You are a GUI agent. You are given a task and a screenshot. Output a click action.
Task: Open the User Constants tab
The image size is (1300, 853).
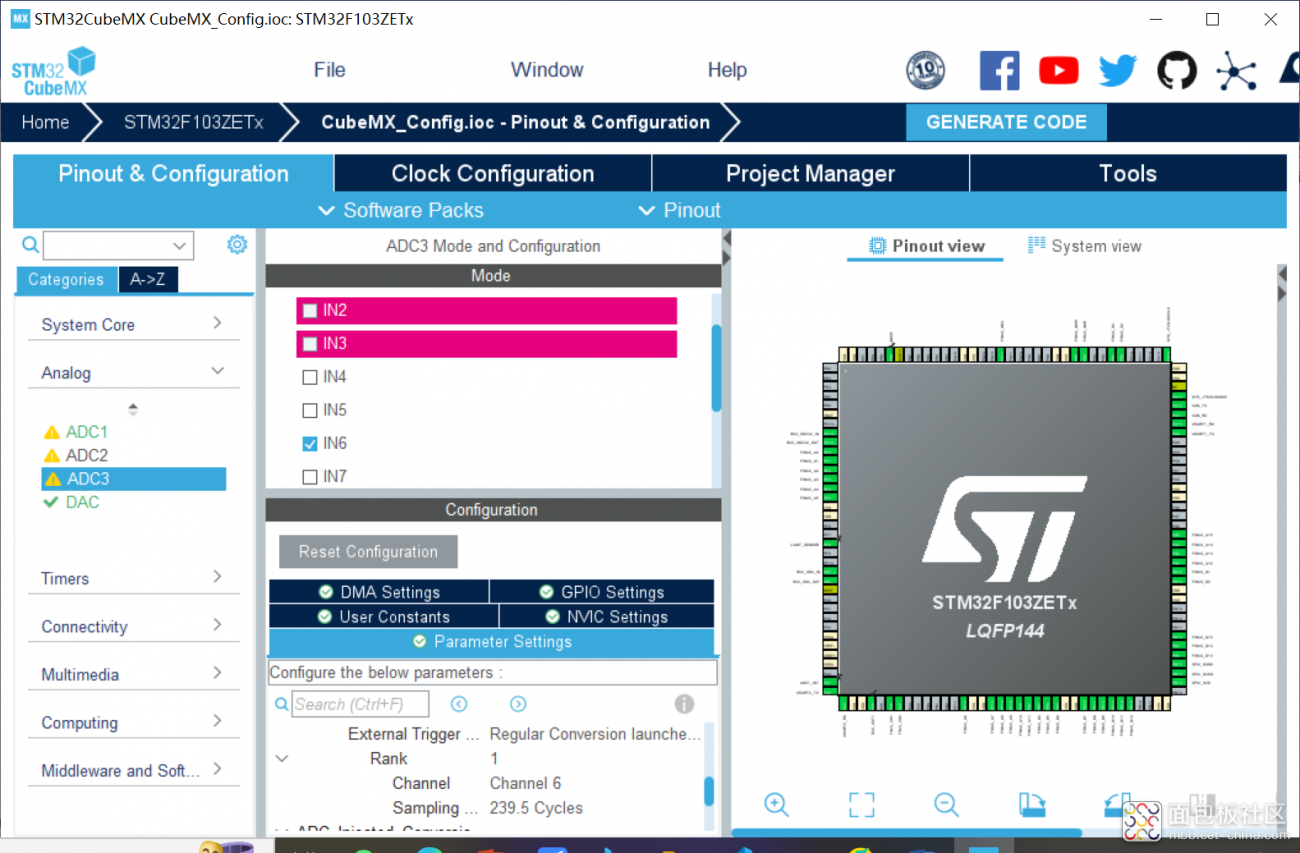[x=384, y=617]
